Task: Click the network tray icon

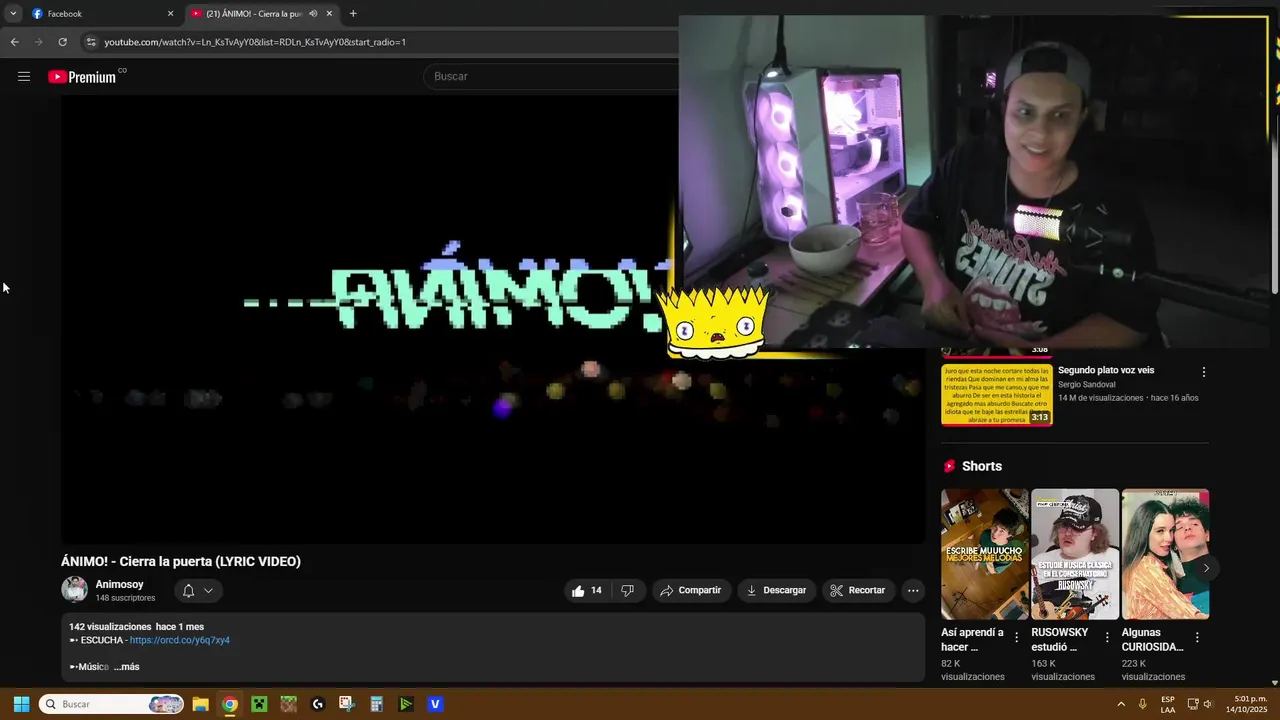Action: [1193, 704]
